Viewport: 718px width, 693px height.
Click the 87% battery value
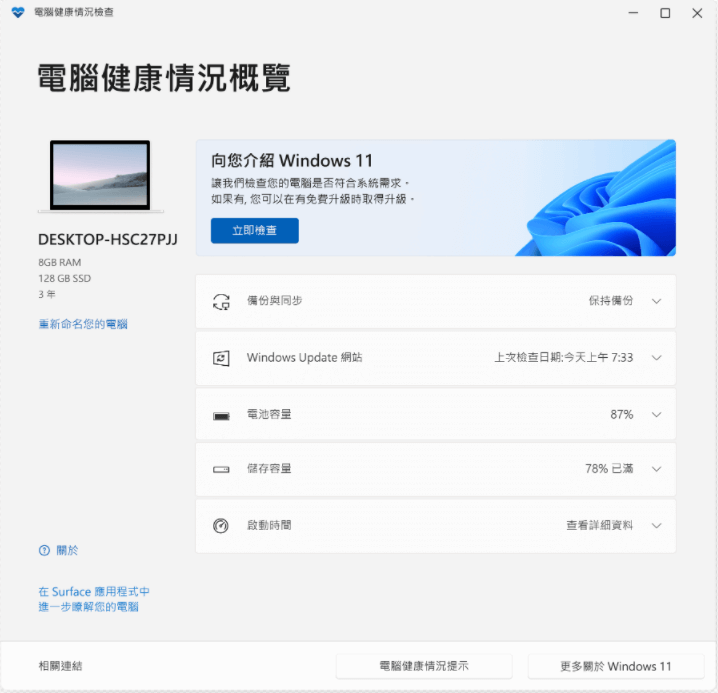pos(622,415)
